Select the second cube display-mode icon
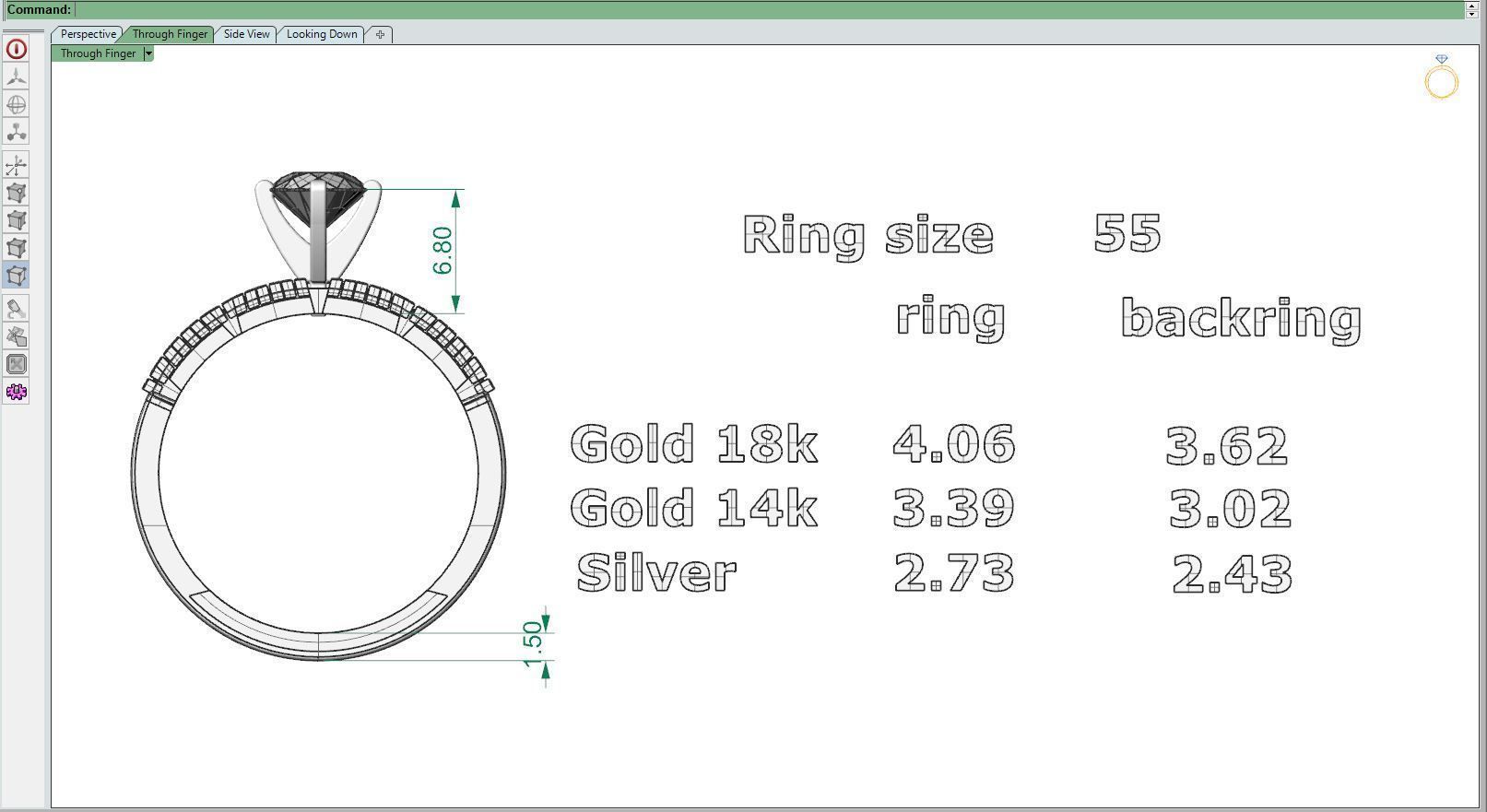The width and height of the screenshot is (1487, 812). tap(16, 220)
